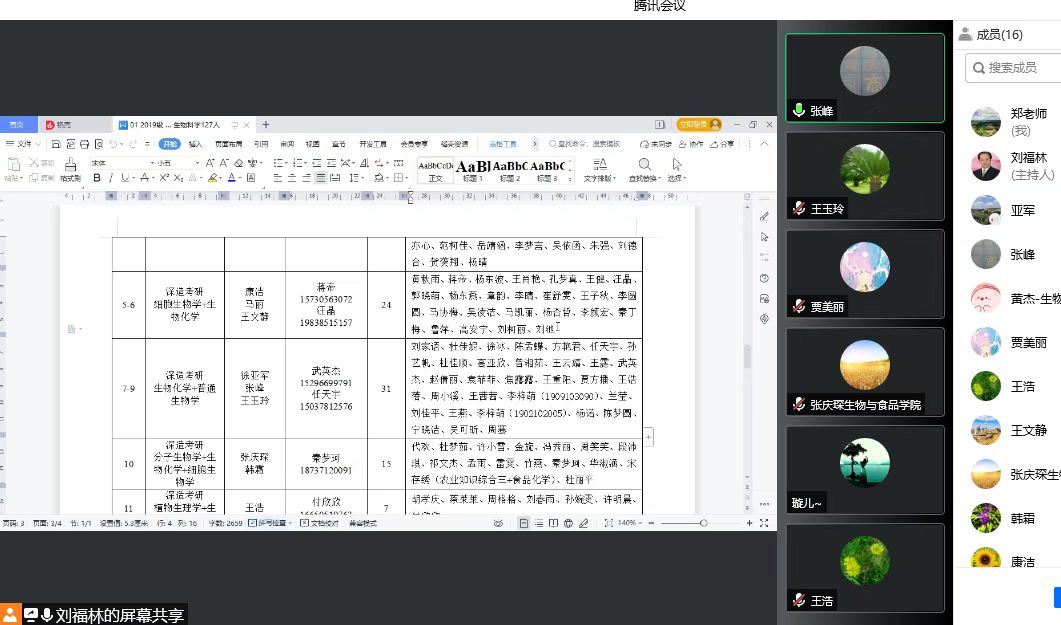Click the justify alignment icon
1061x625 pixels.
(321, 178)
